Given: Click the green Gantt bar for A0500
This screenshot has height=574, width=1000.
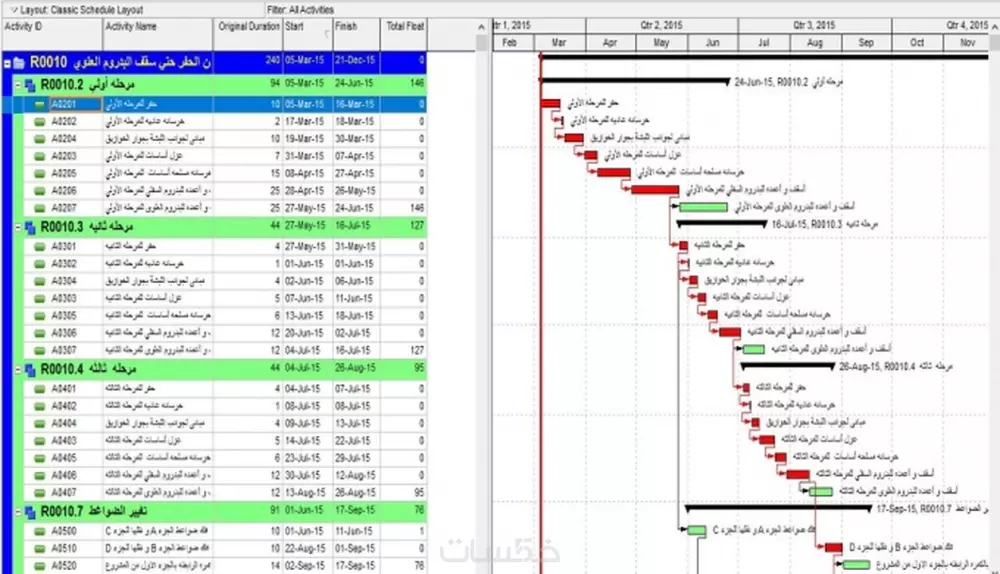Looking at the screenshot, I should [696, 530].
